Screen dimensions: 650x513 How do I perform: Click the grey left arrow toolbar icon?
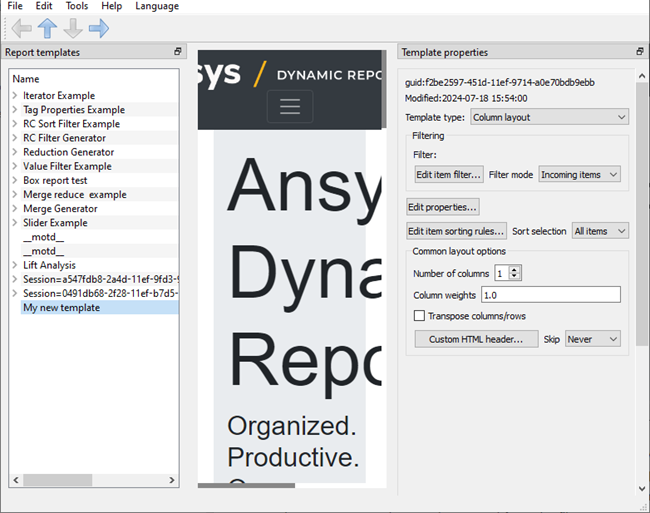click(x=22, y=28)
